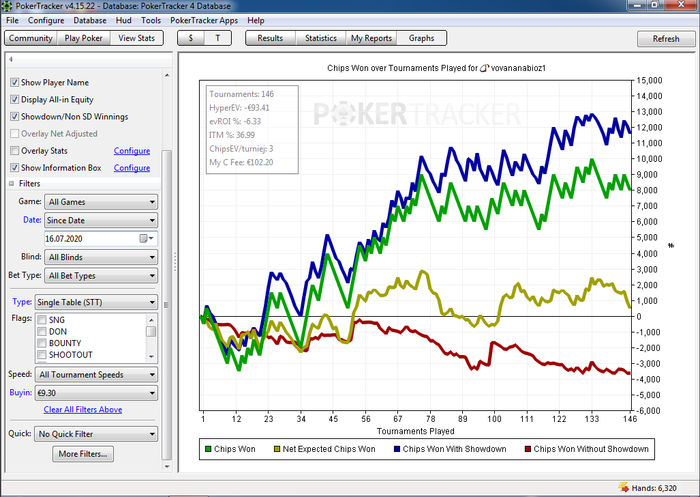Viewport: 700px width, 497px height.
Task: Click the Buyin filter label link
Action: coord(21,393)
